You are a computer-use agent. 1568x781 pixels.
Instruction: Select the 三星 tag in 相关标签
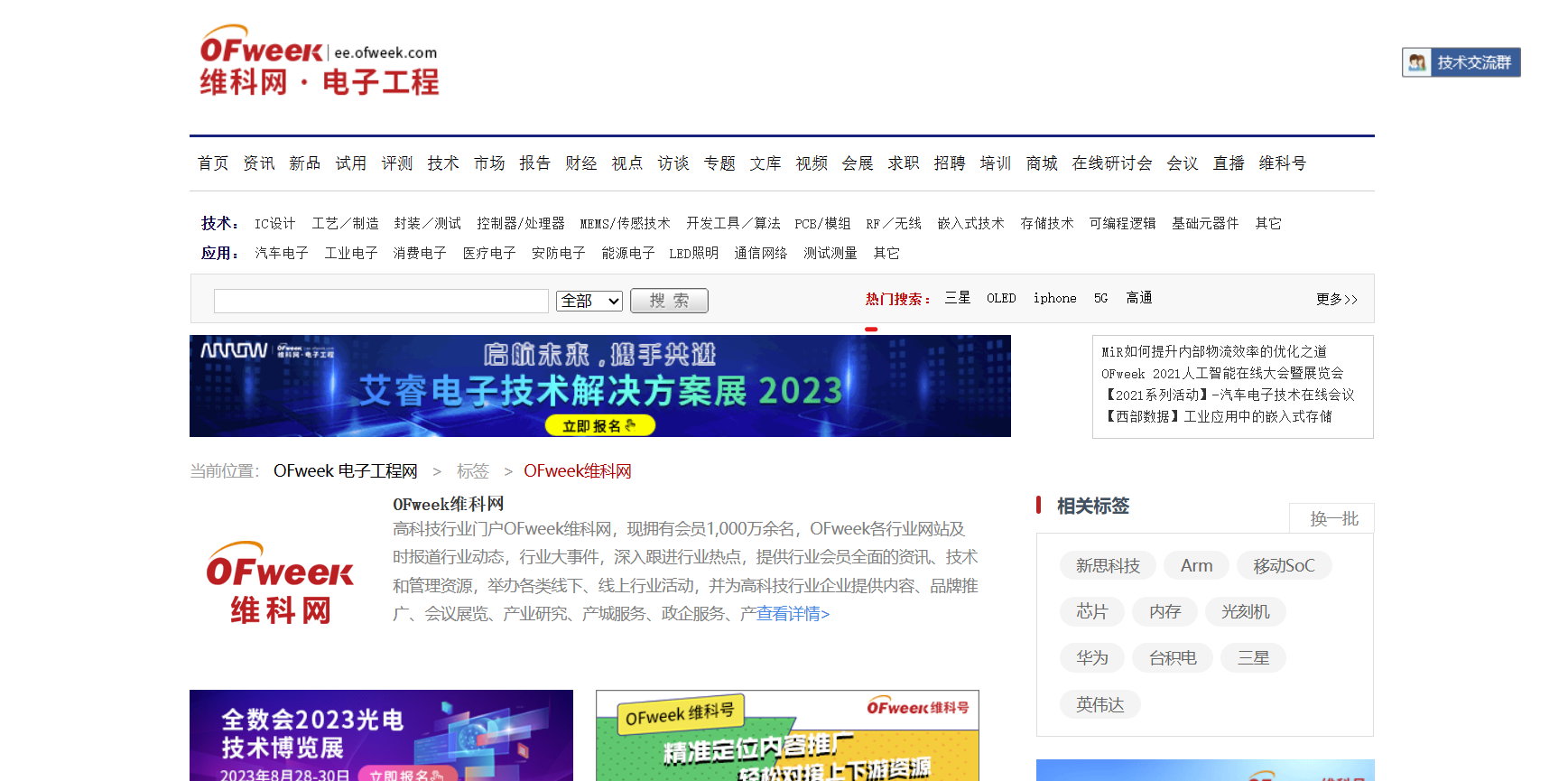pos(1253,658)
